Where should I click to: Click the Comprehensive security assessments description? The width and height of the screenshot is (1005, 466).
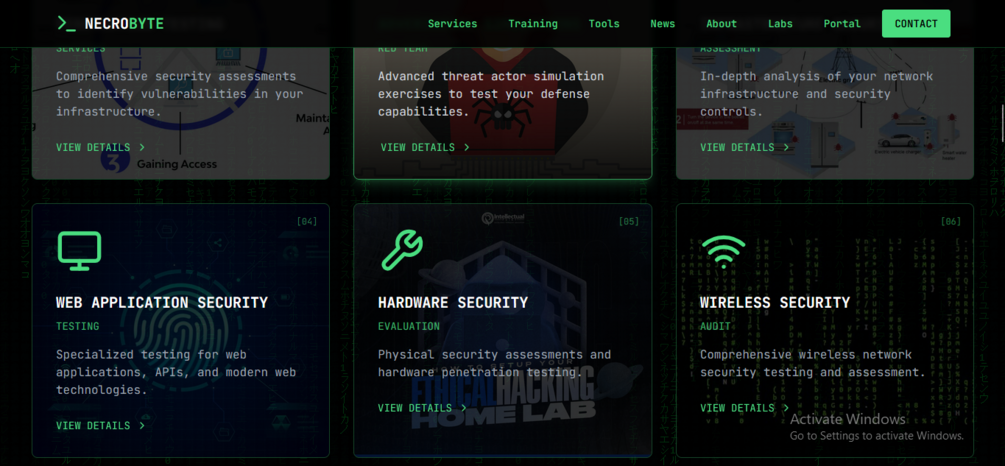(x=179, y=94)
